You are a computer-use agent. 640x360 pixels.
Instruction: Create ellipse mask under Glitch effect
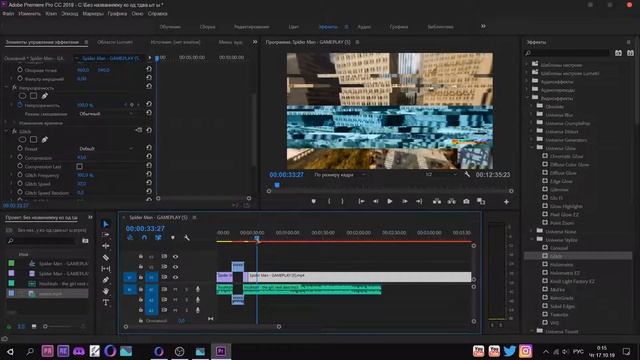[x=22, y=140]
